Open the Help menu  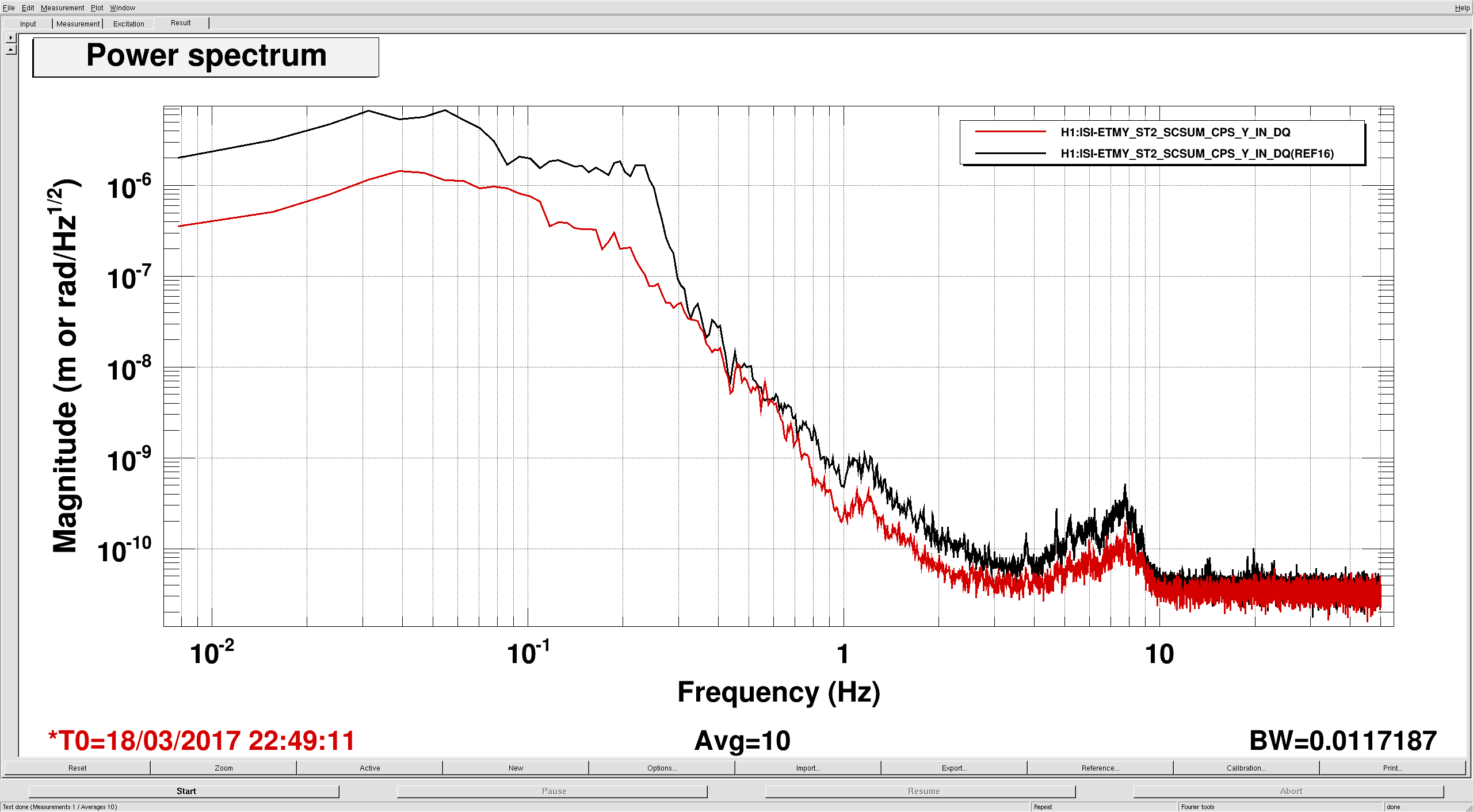(1461, 7)
